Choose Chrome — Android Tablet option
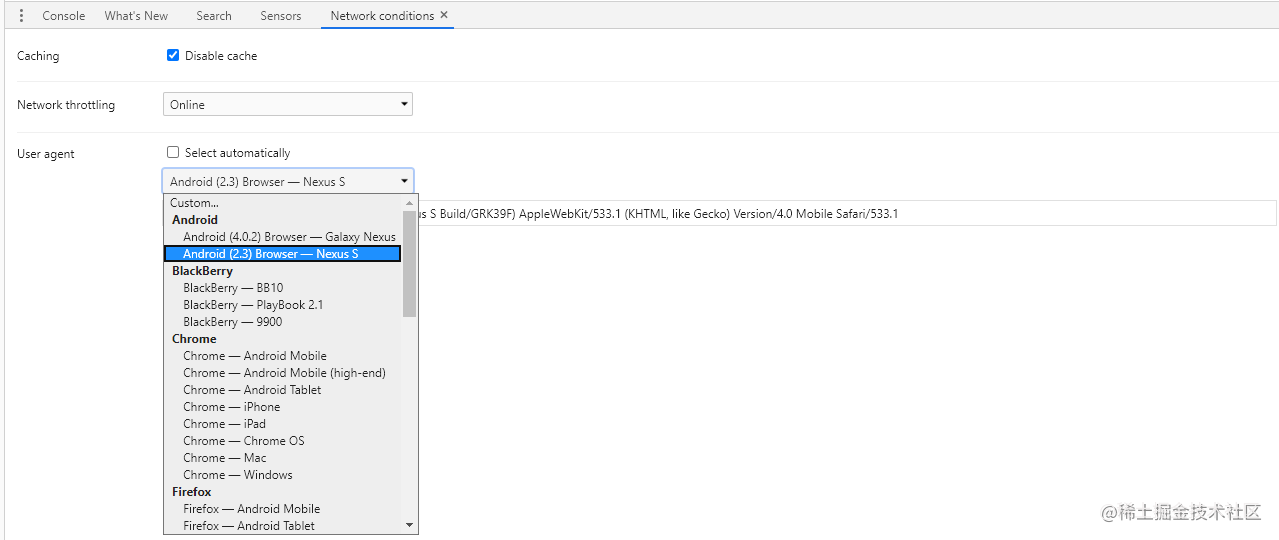This screenshot has width=1279, height=540. [283, 390]
